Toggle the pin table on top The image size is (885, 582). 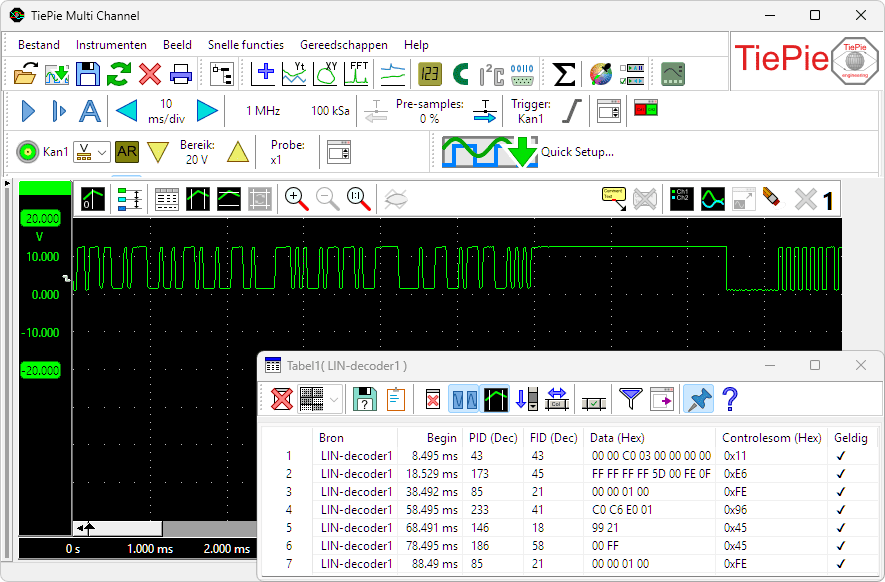point(698,399)
